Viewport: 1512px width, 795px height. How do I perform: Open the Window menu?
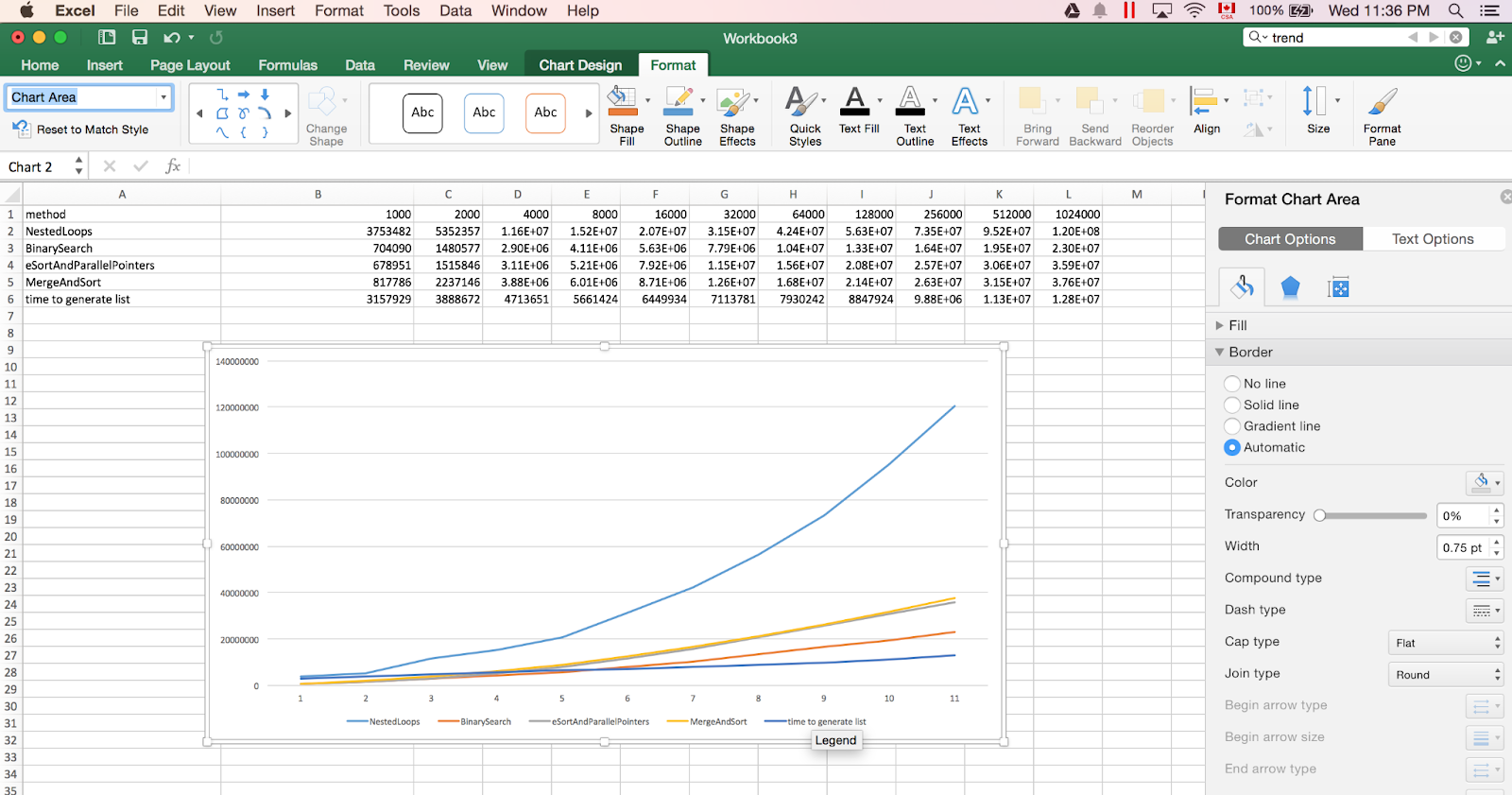[519, 10]
